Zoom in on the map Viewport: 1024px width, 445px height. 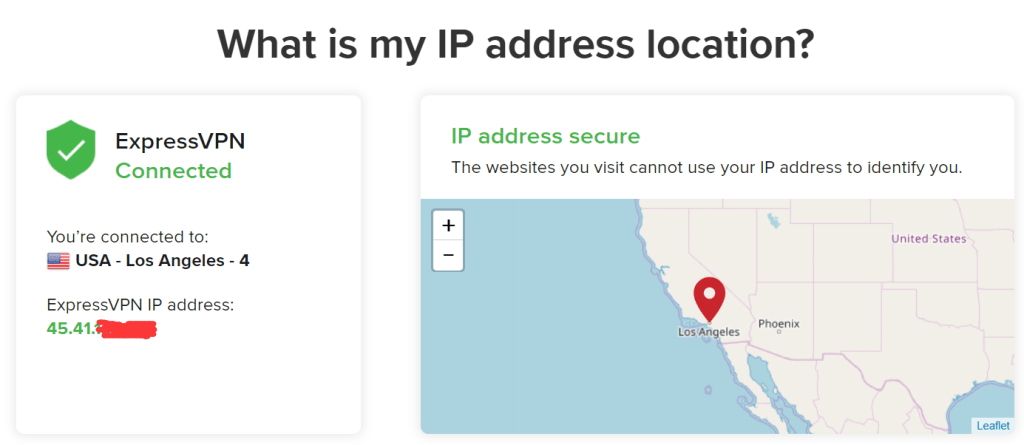(x=448, y=225)
